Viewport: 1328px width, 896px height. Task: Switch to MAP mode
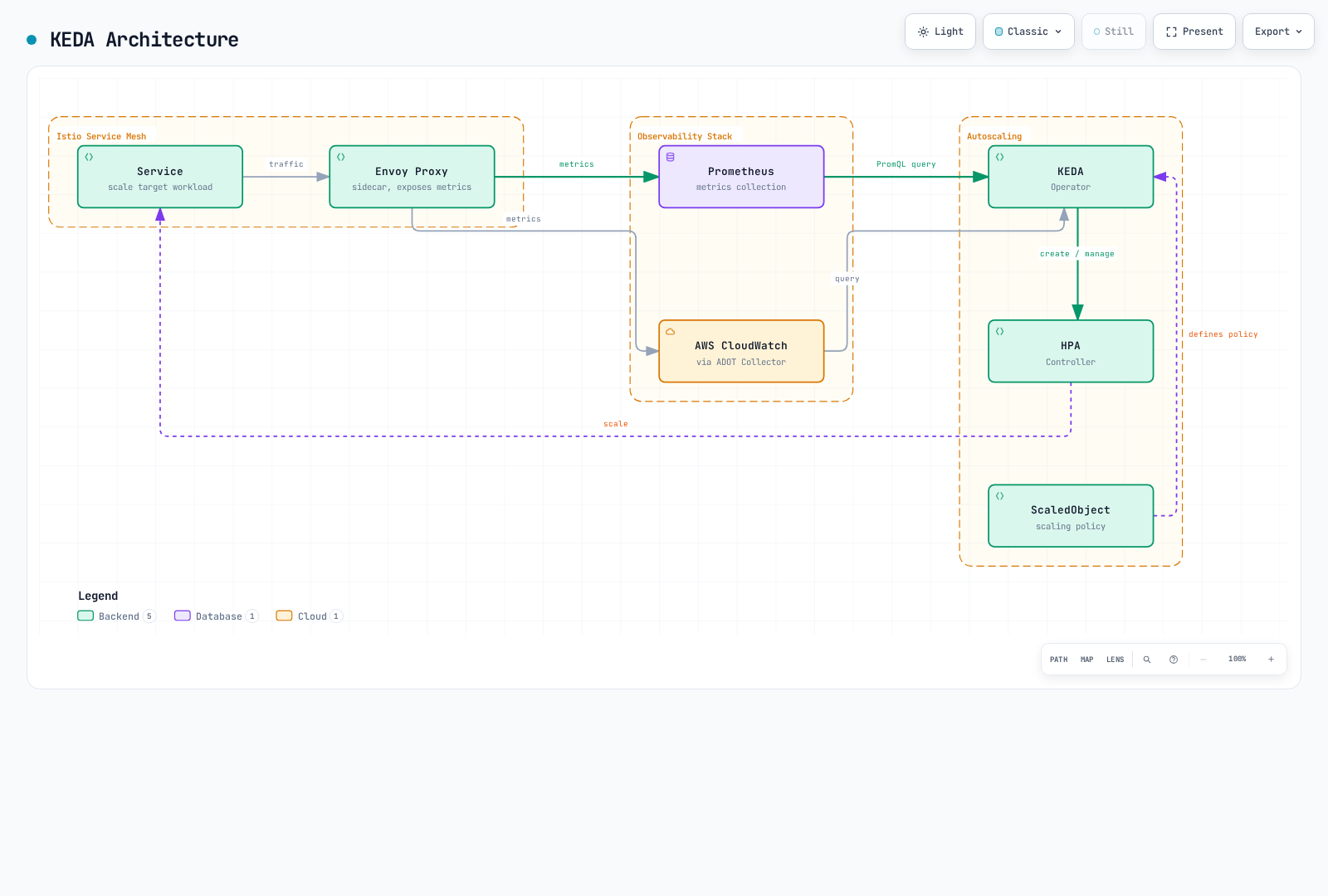(1086, 660)
